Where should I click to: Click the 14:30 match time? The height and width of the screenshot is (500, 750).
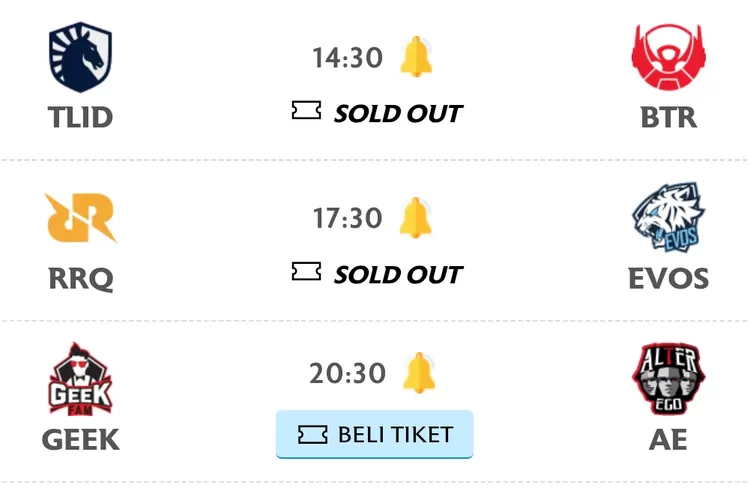[347, 58]
